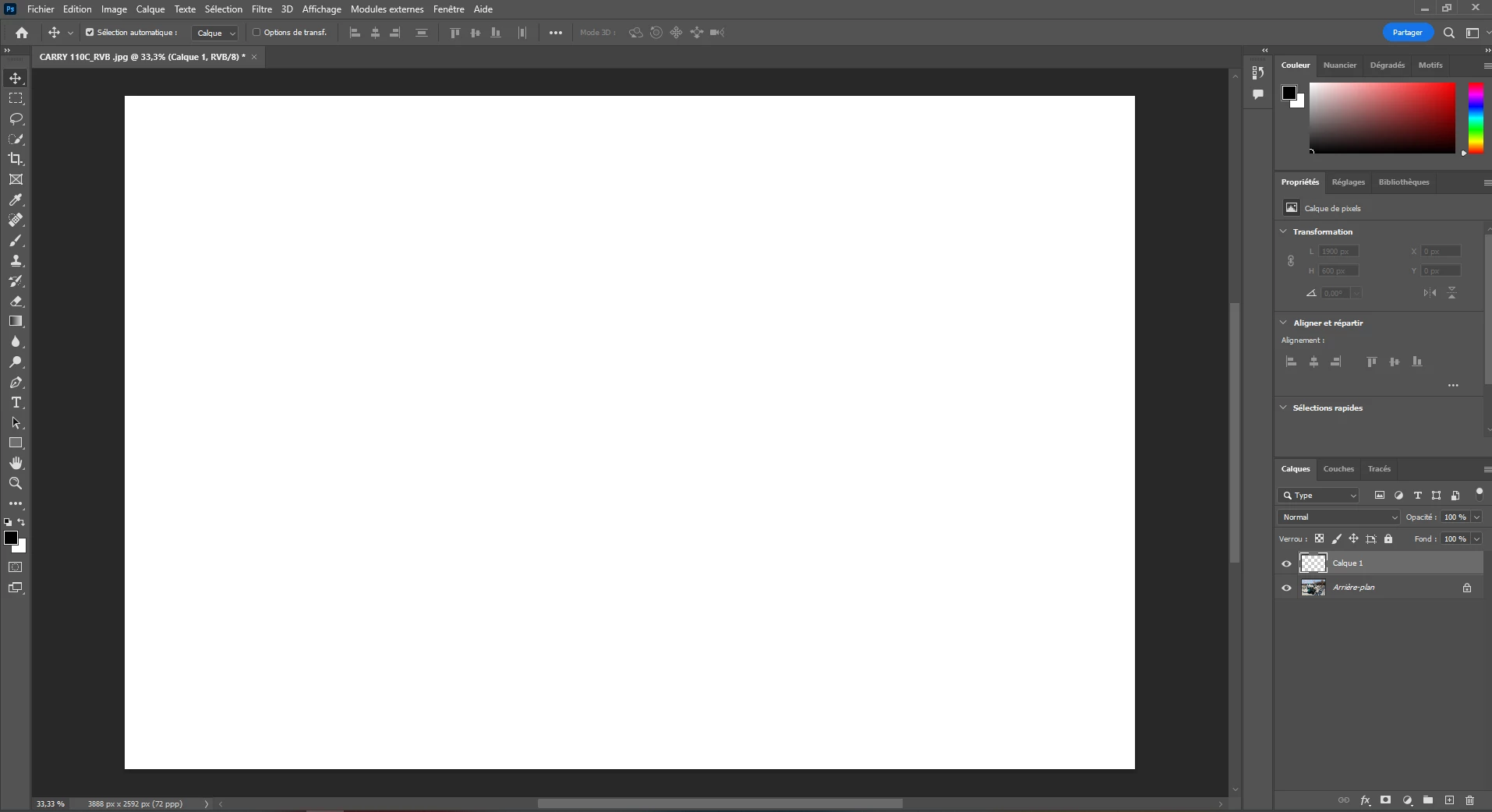
Task: Enable Options de transf. checkbox
Action: (x=256, y=33)
